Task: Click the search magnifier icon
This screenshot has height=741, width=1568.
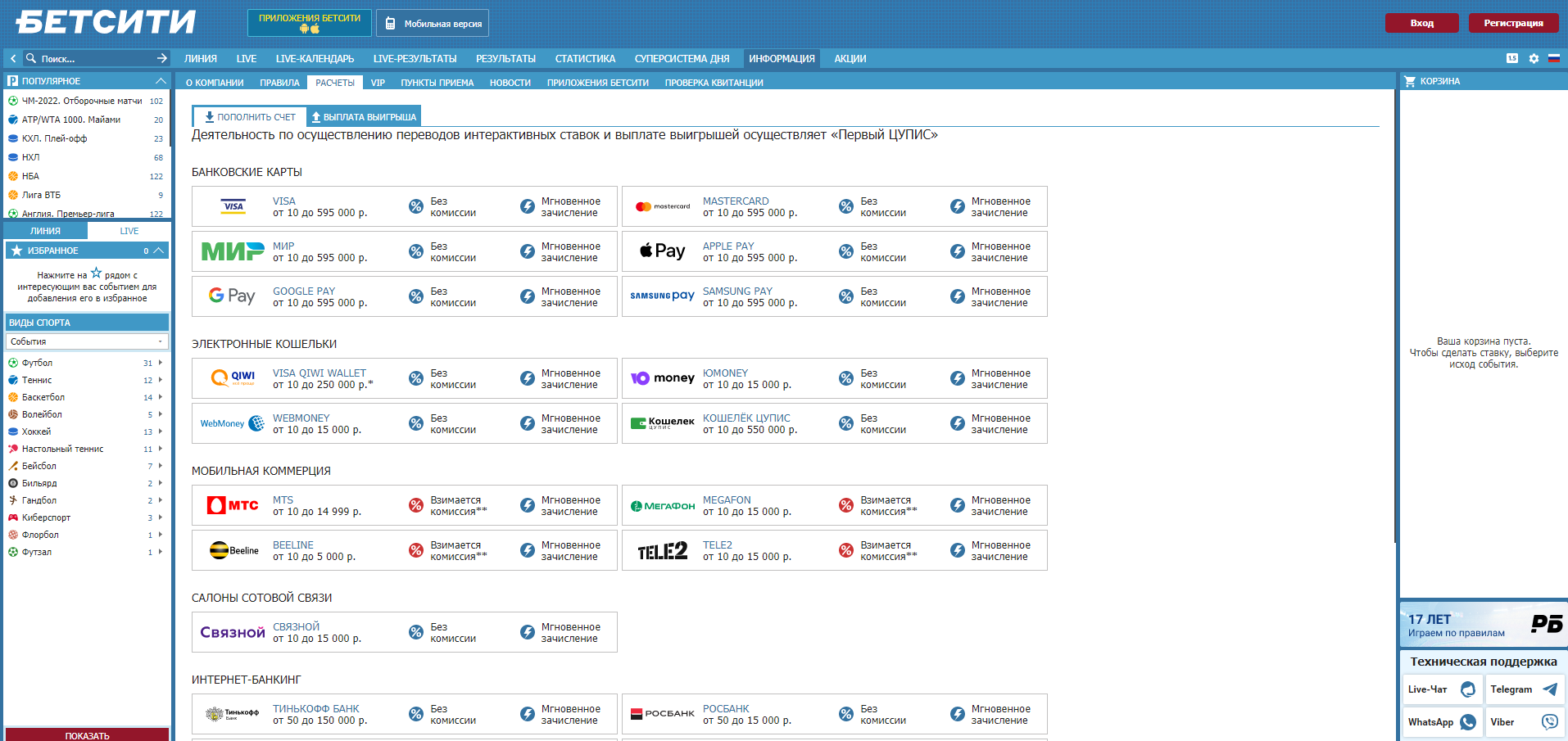Action: [x=31, y=58]
